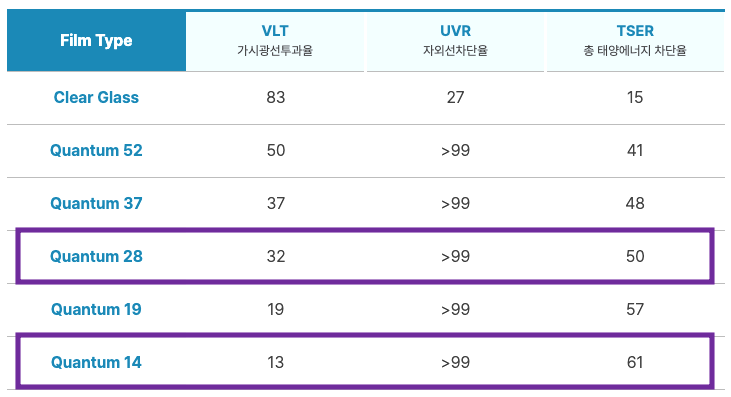The image size is (731, 397).
Task: Click Clear Glass VLT value 83
Action: (x=276, y=97)
